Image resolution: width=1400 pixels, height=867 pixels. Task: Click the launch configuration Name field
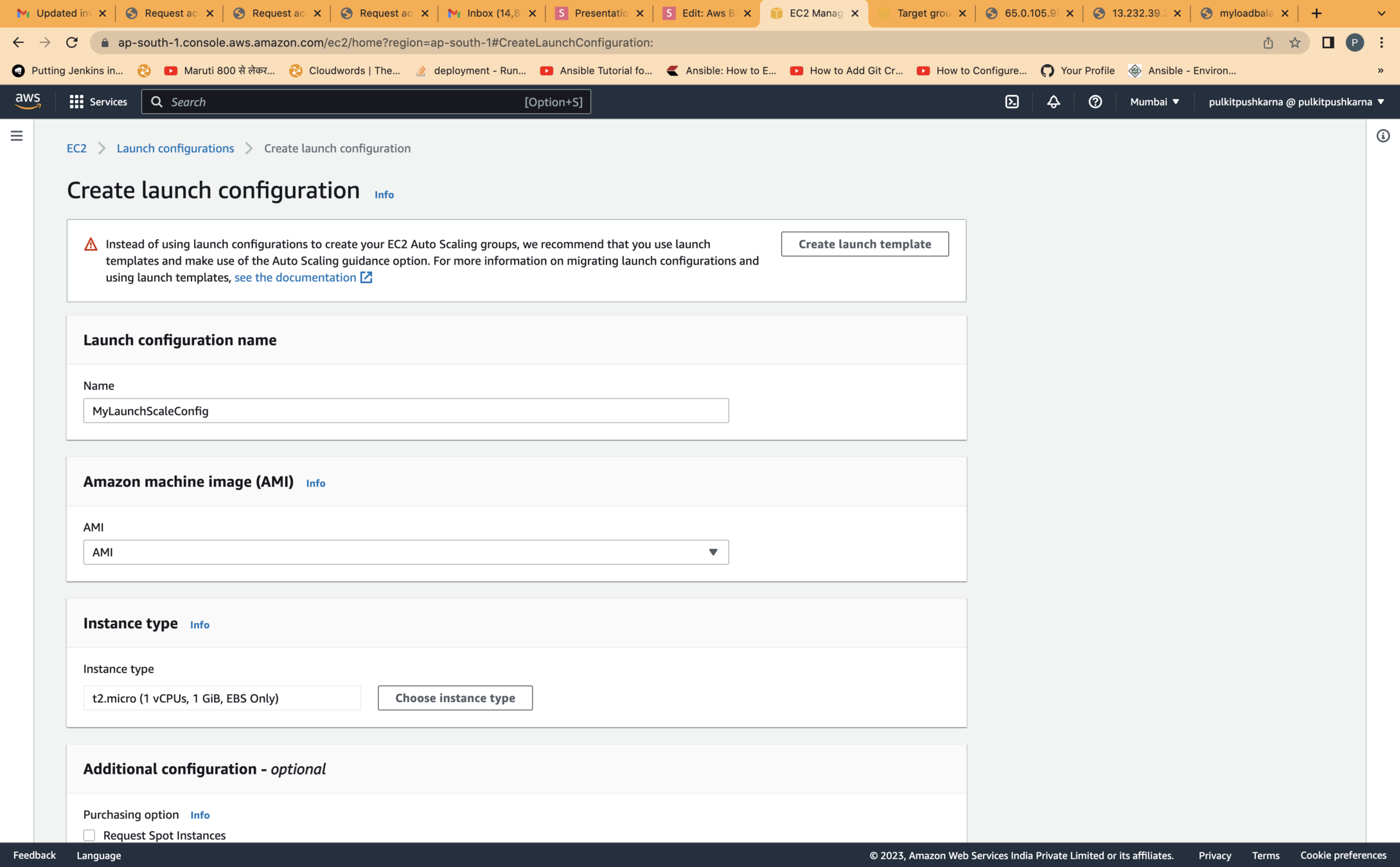[x=405, y=411]
